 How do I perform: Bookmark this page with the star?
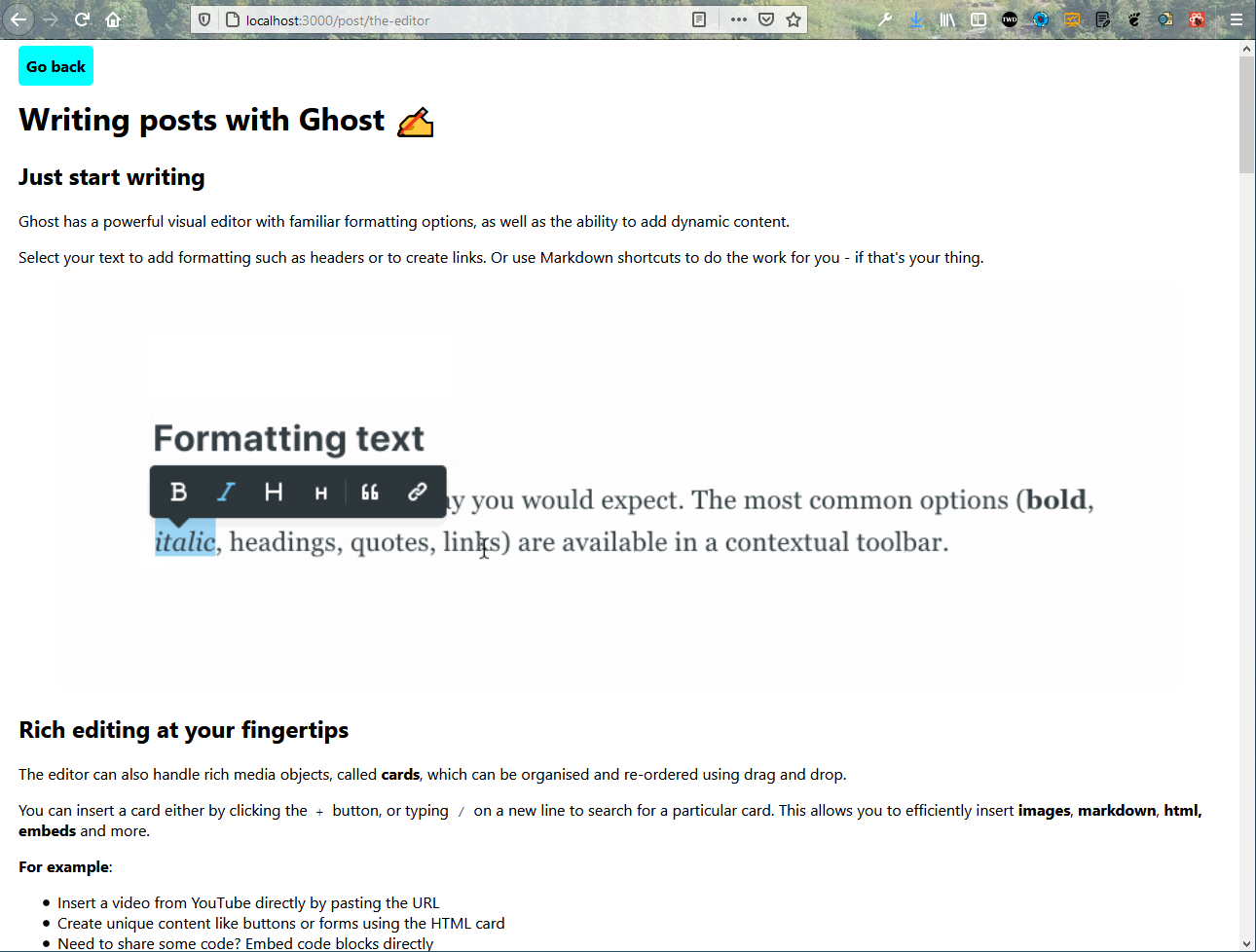point(794,19)
